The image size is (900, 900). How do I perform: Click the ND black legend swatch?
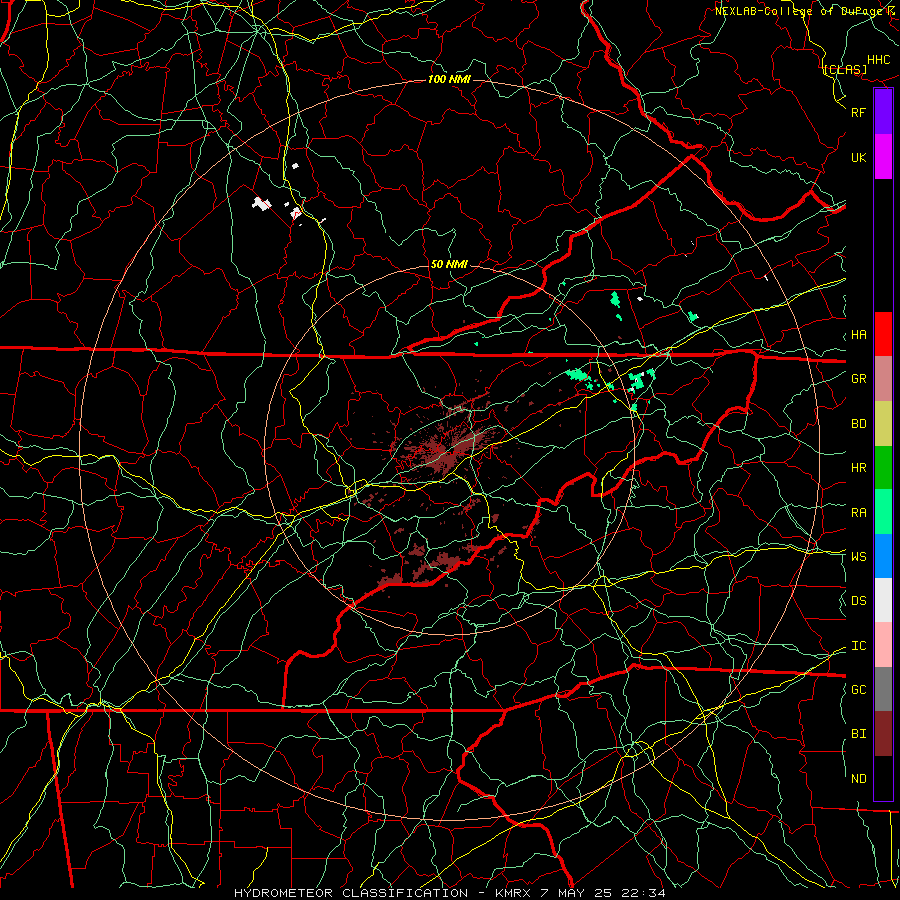[883, 778]
